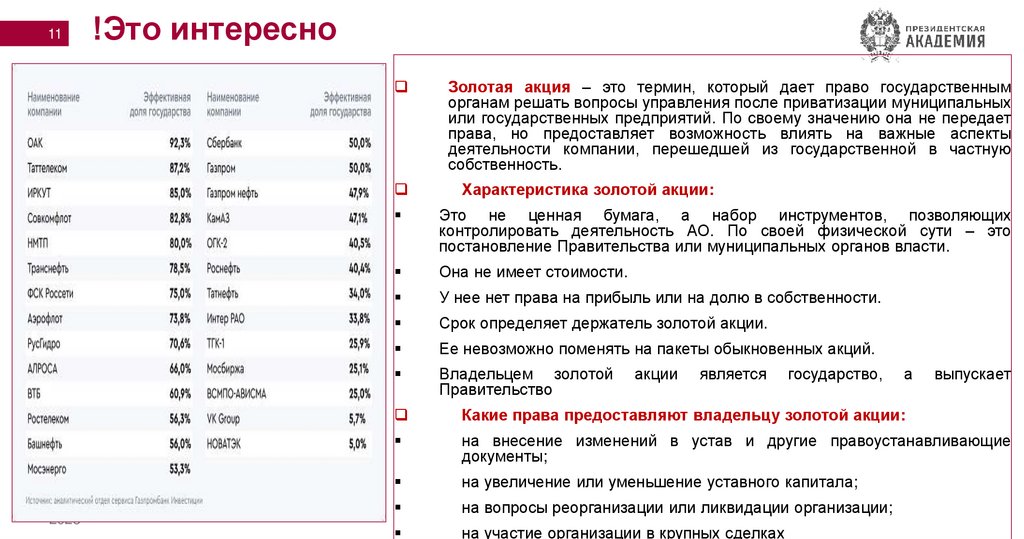
Task: Click the company name "НОВАТЭК"
Action: click(x=224, y=444)
